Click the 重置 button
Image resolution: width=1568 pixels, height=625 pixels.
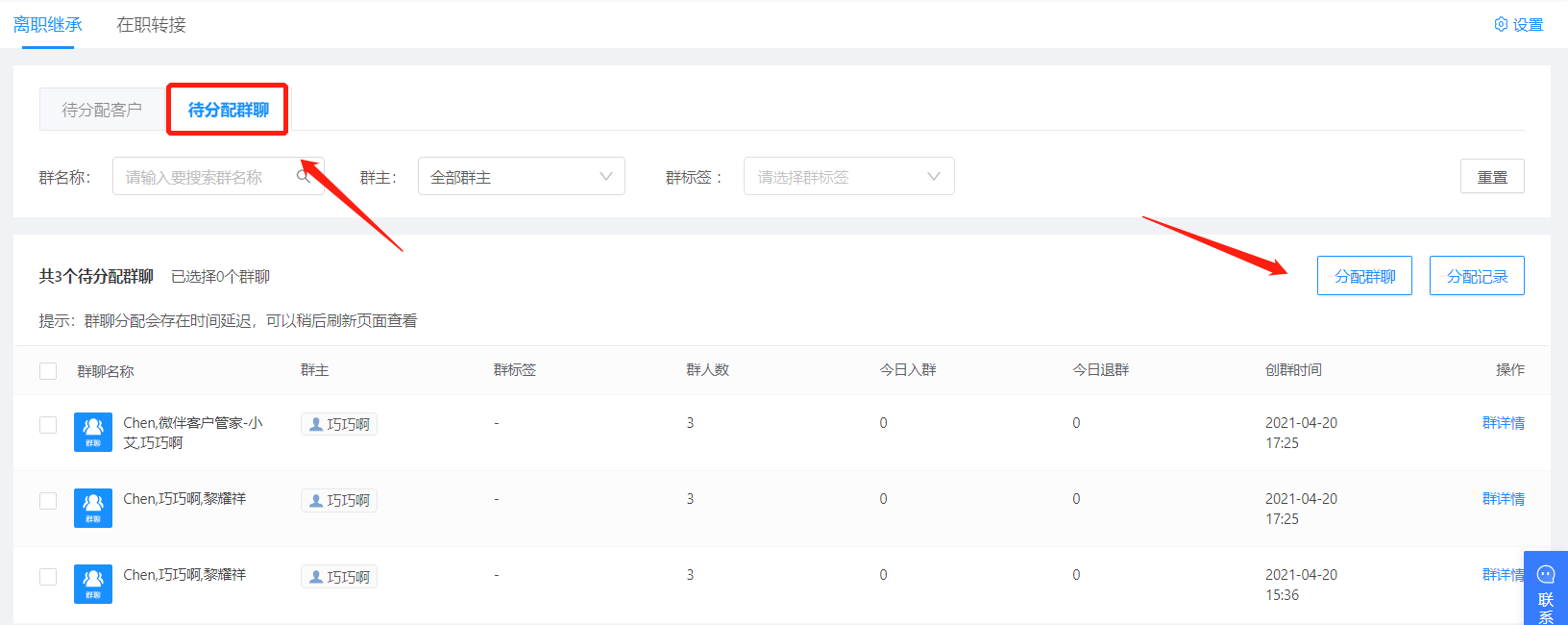click(x=1492, y=177)
